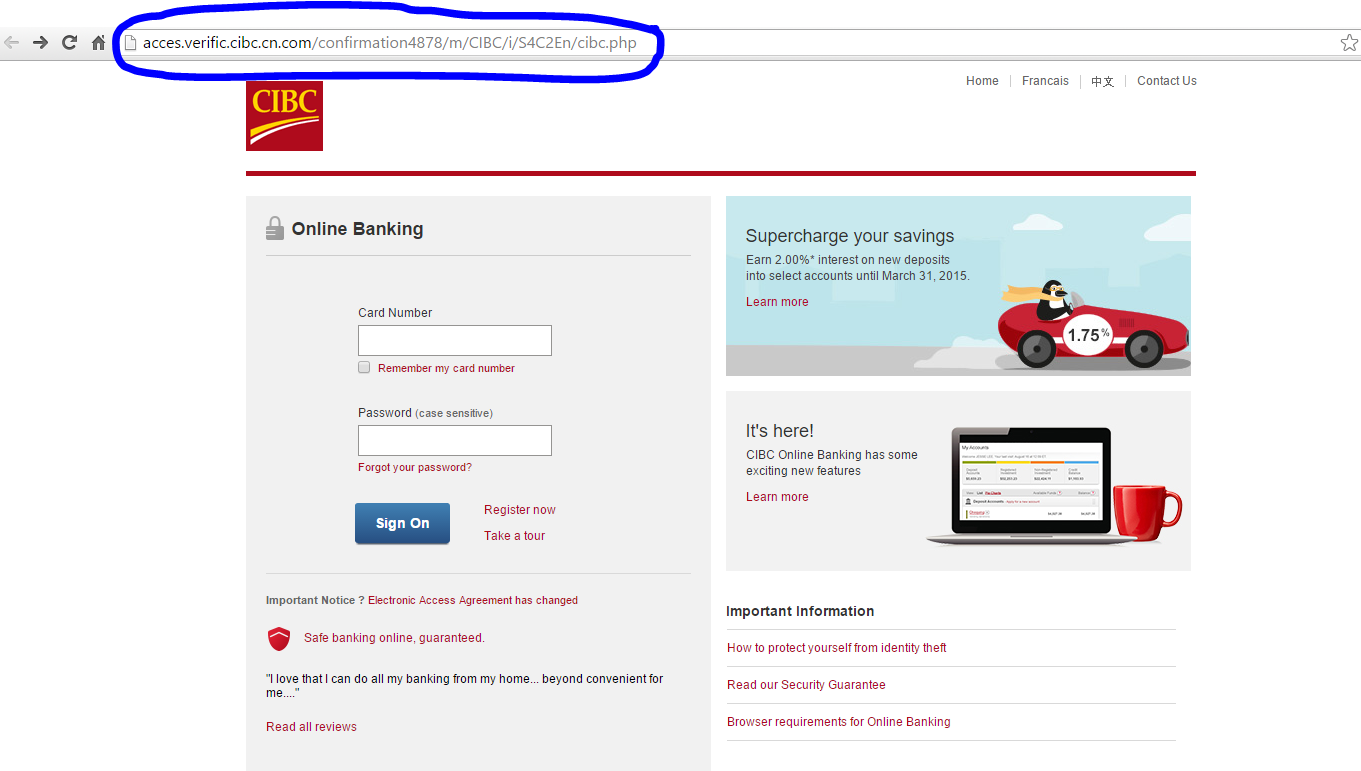The height and width of the screenshot is (771, 1361).
Task: Tick the Remember my card number checkbox
Action: (365, 367)
